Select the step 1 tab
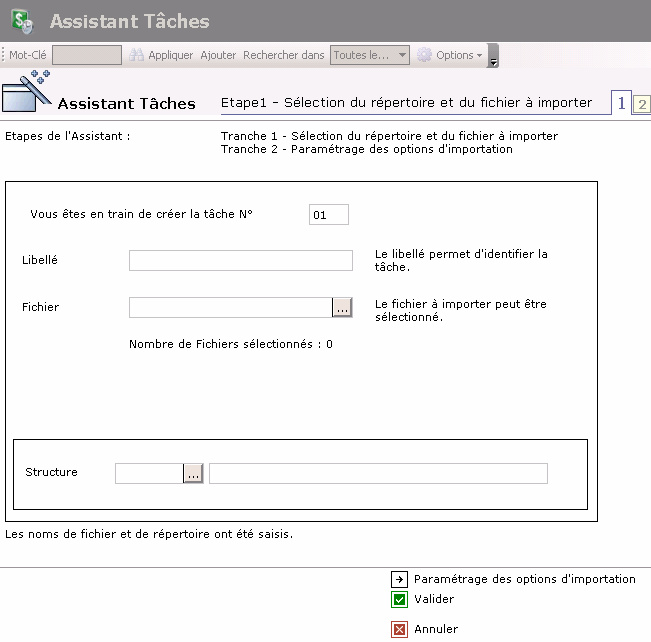The image size is (651, 642). 622,103
